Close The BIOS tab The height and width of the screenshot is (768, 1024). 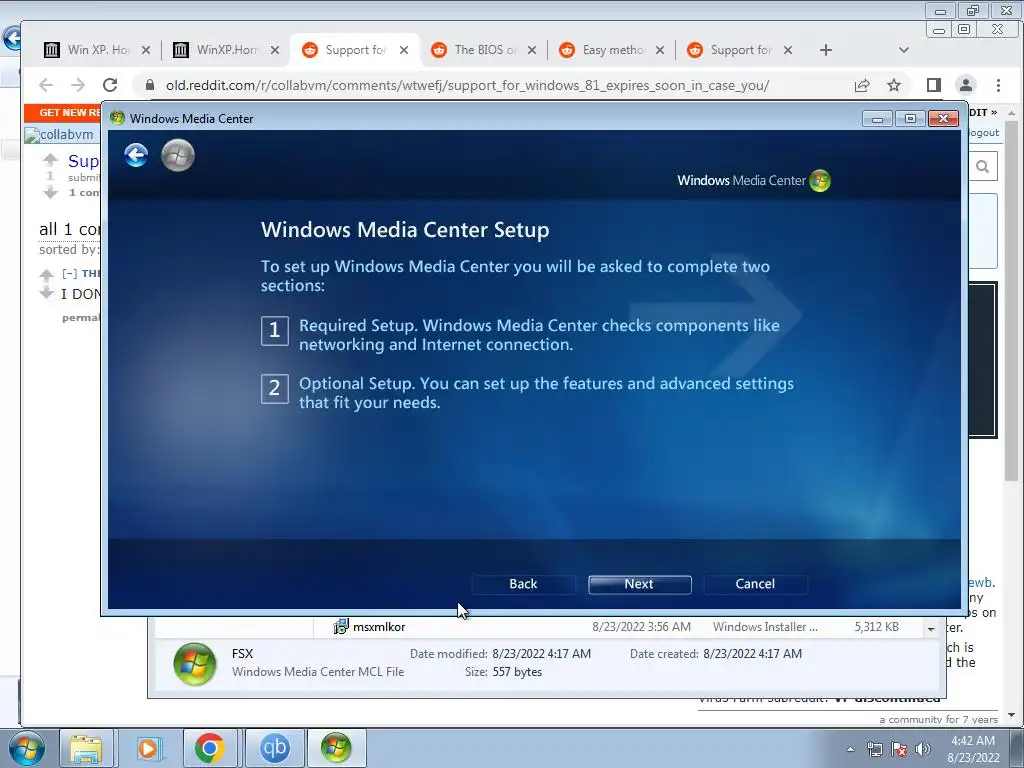(x=532, y=50)
